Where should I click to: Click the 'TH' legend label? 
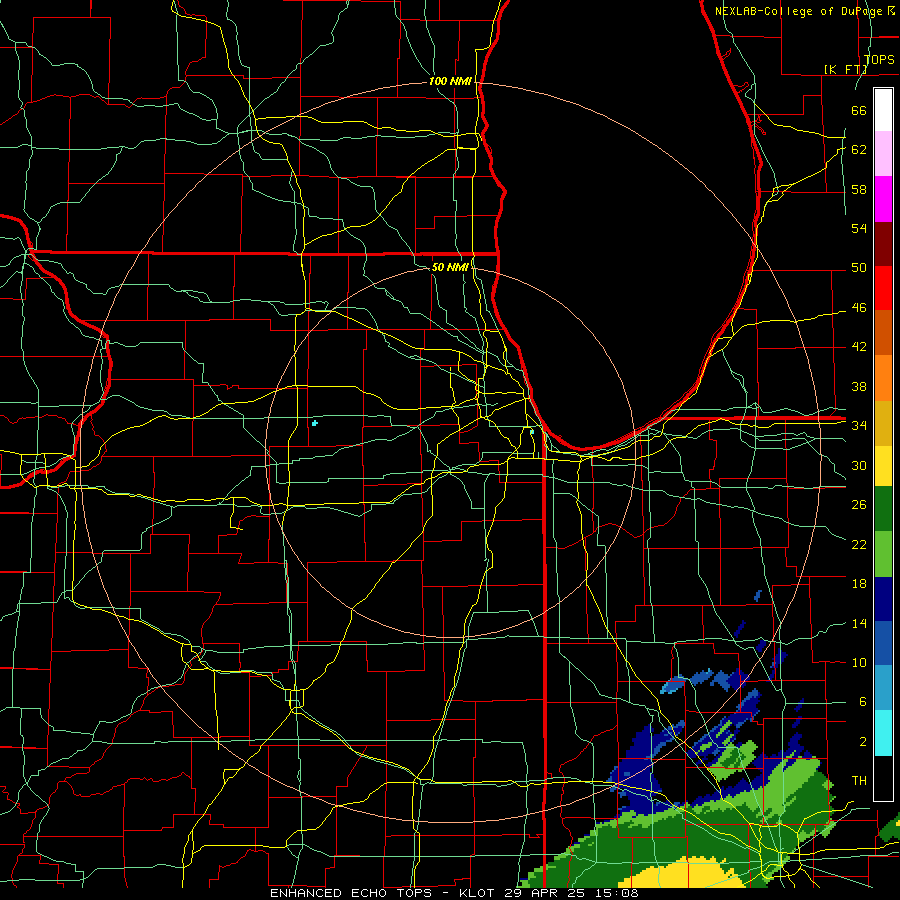tap(859, 781)
